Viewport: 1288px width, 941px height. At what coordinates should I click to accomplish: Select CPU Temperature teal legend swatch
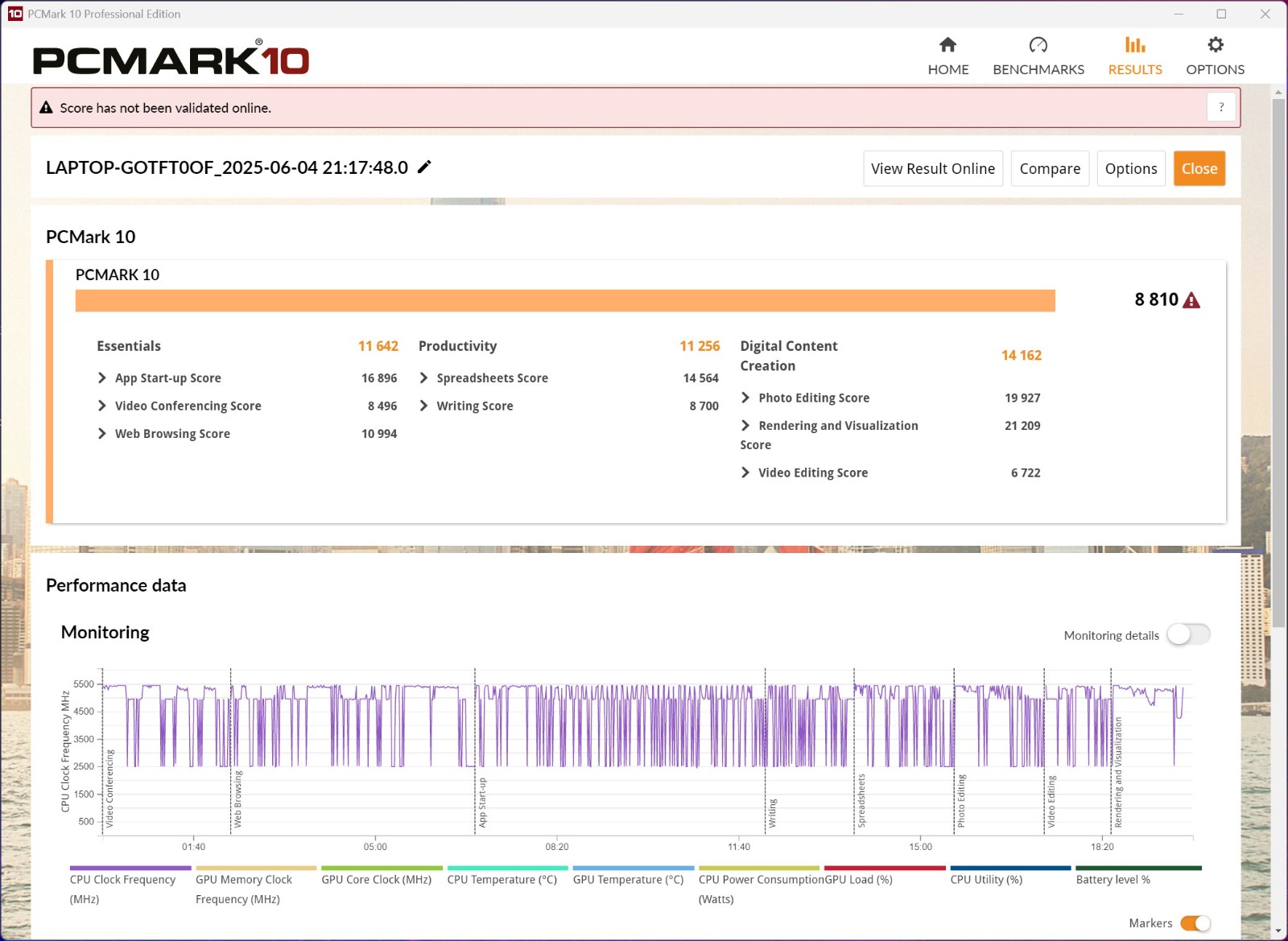coord(508,868)
